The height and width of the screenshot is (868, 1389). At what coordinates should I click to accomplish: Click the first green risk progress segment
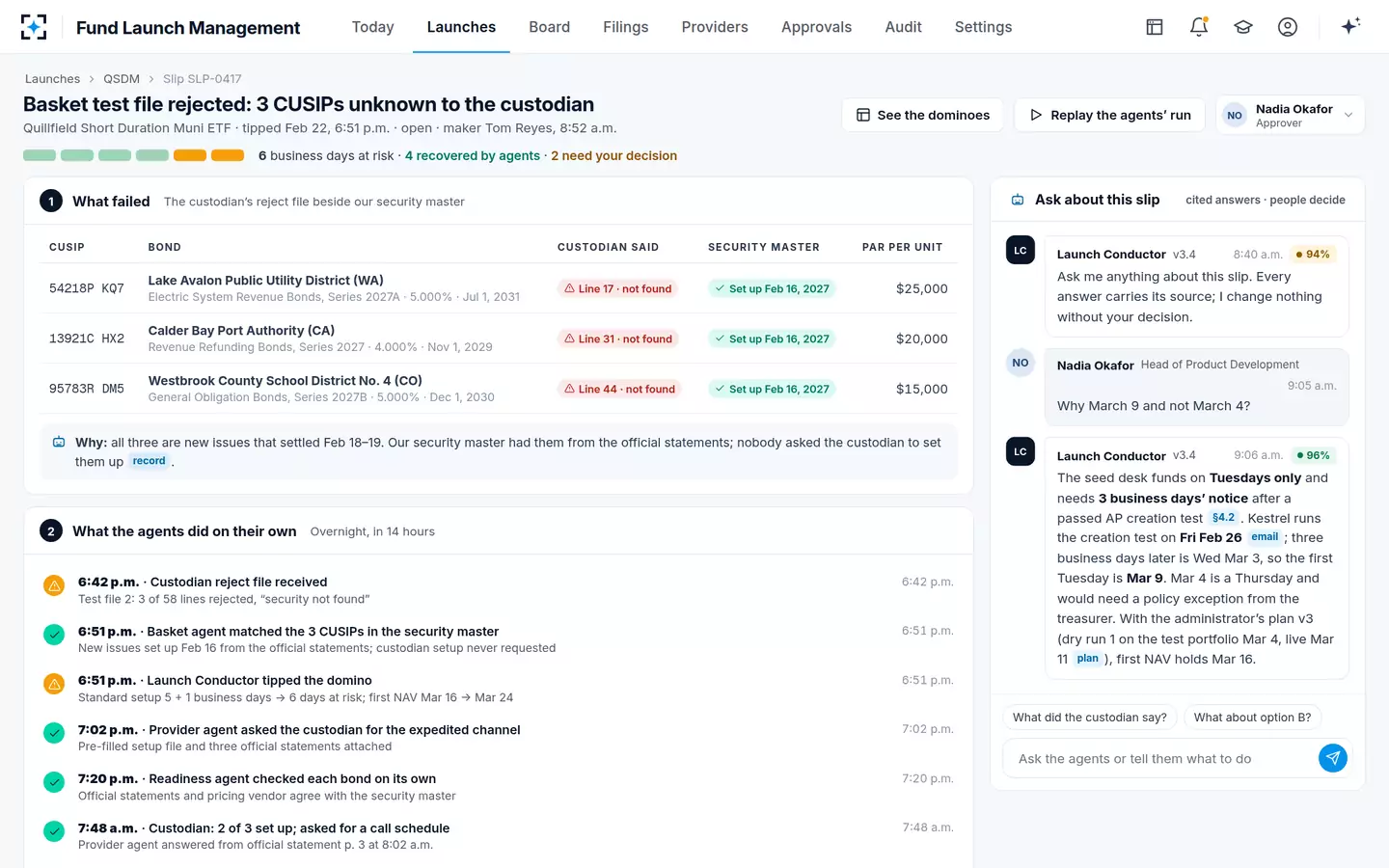tap(40, 155)
